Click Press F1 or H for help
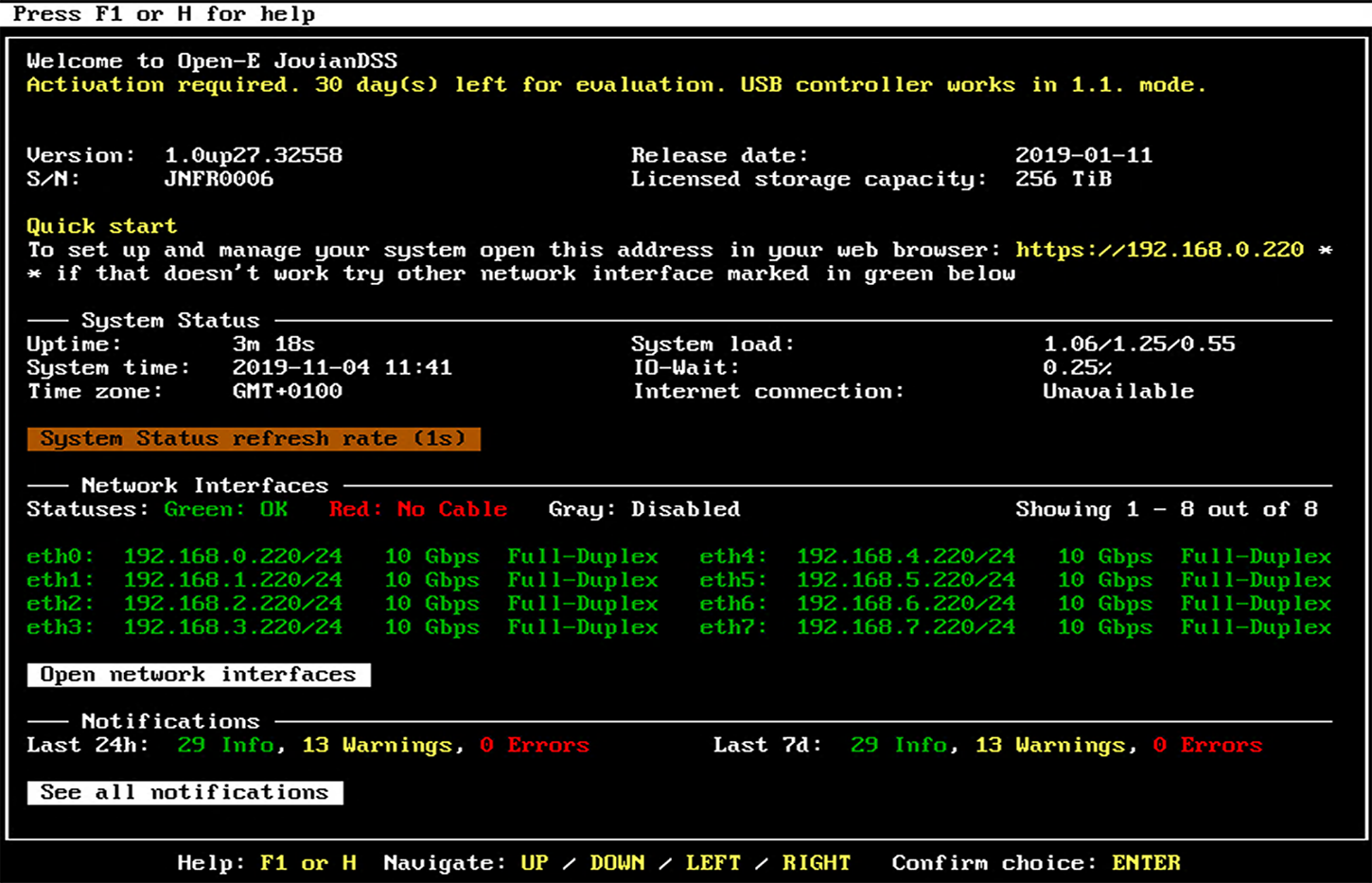Image resolution: width=1372 pixels, height=883 pixels. pyautogui.click(x=165, y=14)
